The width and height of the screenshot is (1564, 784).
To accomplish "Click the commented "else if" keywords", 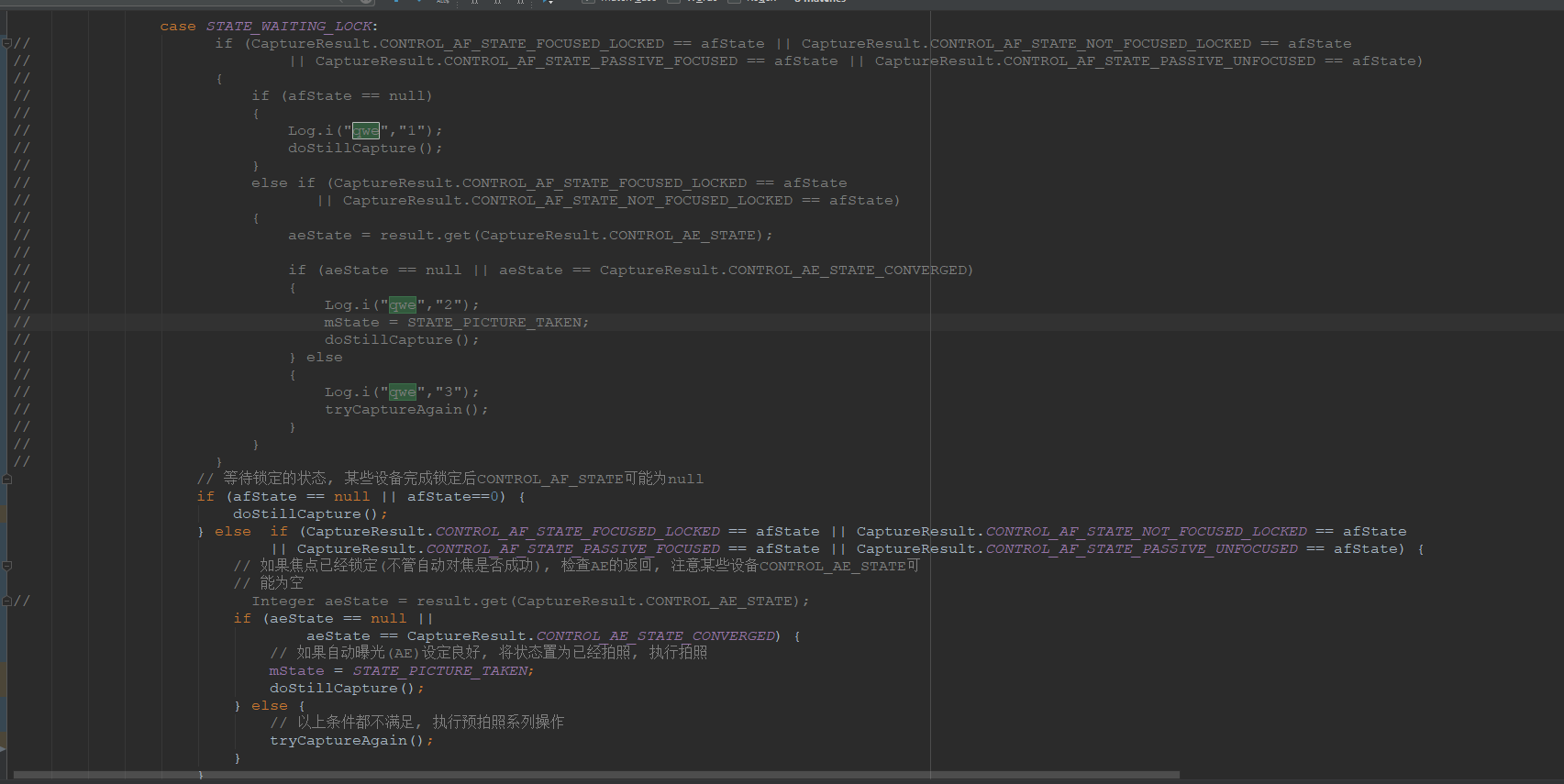I will 283,183.
